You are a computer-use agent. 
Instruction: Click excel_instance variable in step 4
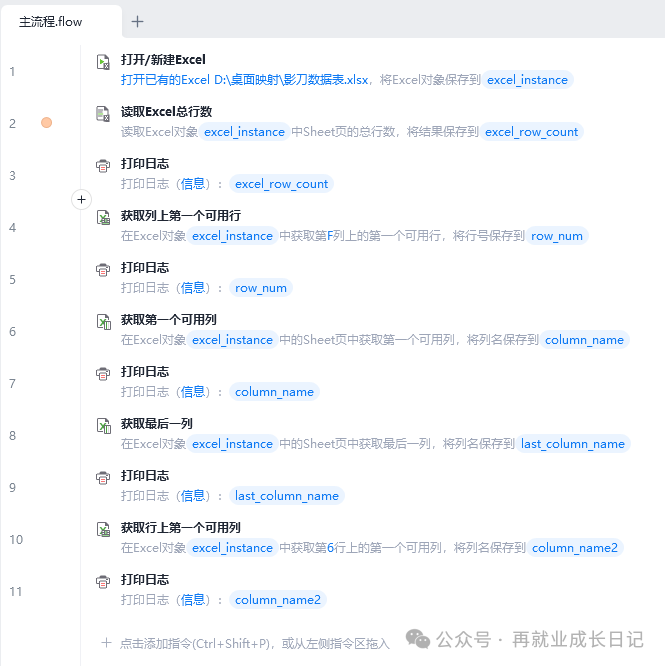[x=232, y=236]
